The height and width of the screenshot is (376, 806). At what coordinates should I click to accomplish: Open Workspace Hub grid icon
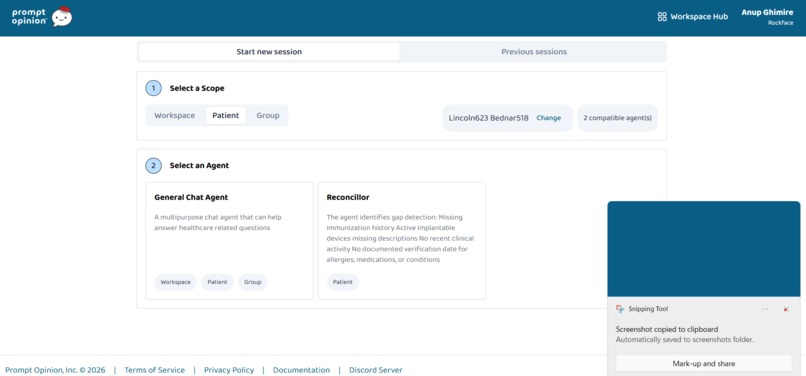point(662,16)
